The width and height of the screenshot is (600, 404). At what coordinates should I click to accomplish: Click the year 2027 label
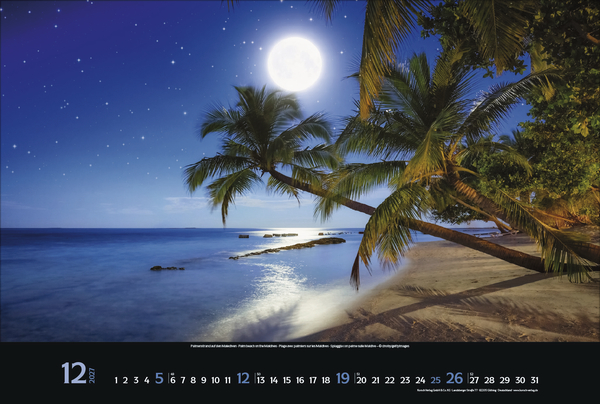click(x=92, y=373)
